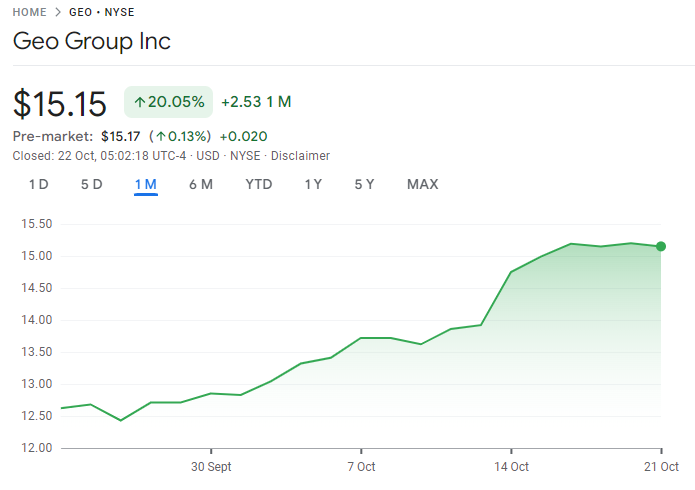The image size is (695, 490).
Task: Click the pre-market up arrow icon
Action: [159, 136]
